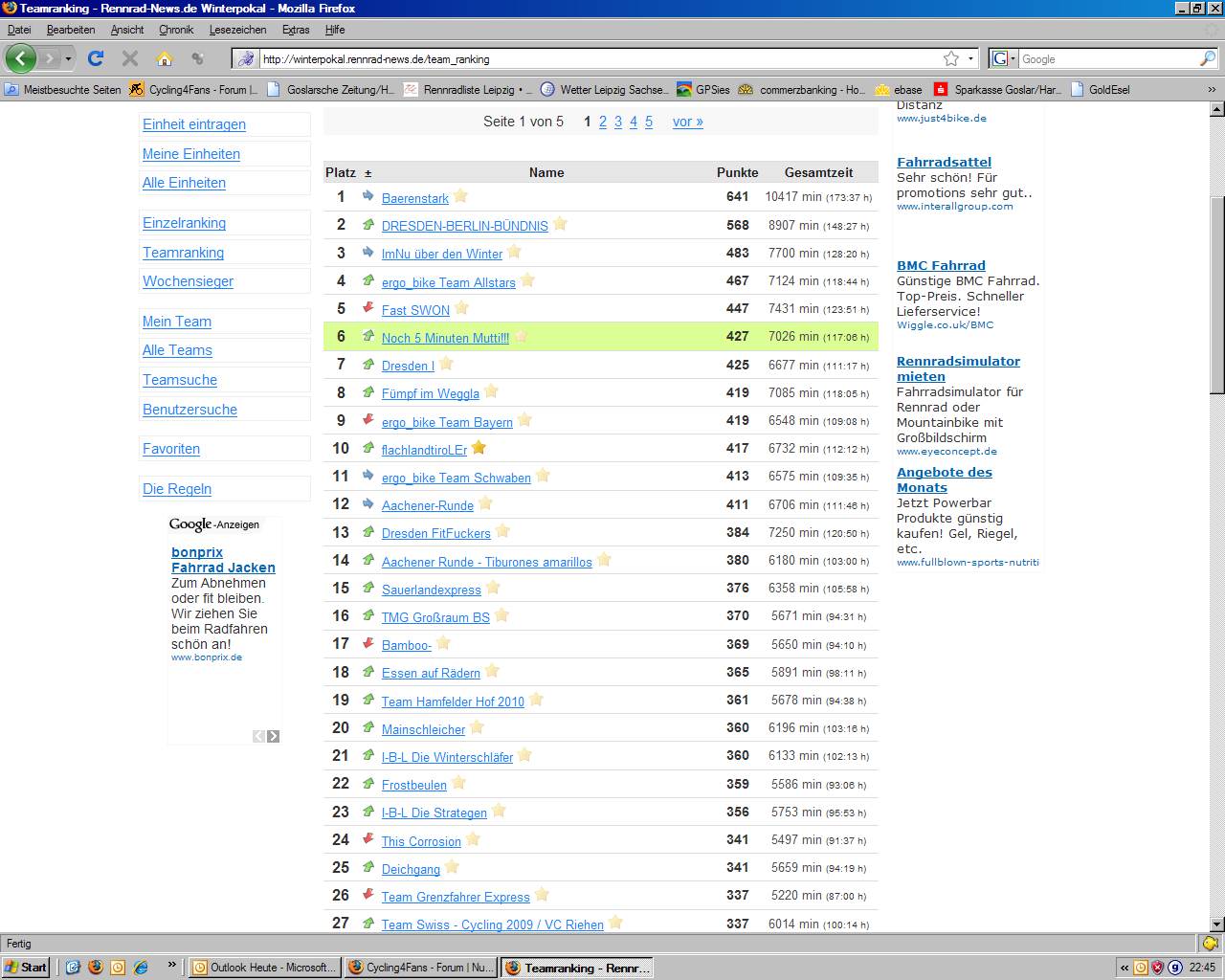Reload the page with the refresh icon
Viewport: 1225px width, 980px height.
96,58
